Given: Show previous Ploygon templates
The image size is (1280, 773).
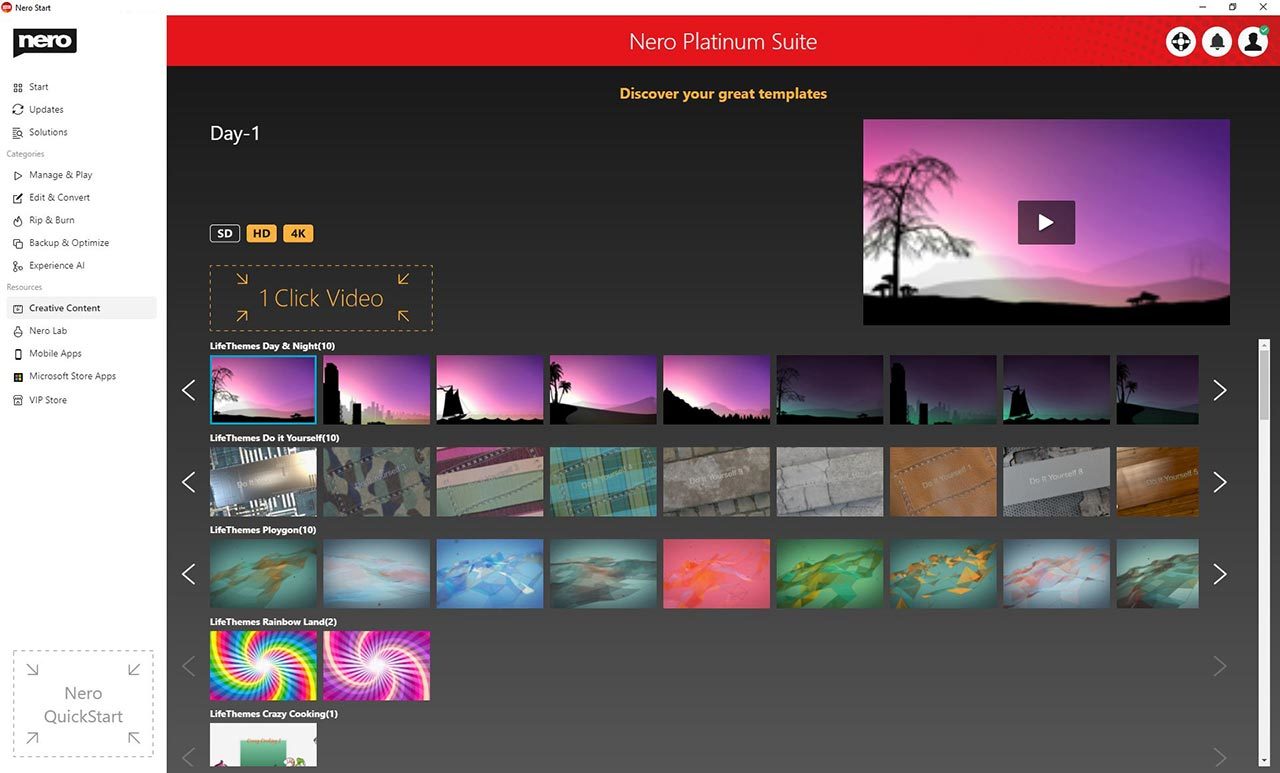Looking at the screenshot, I should pyautogui.click(x=189, y=574).
